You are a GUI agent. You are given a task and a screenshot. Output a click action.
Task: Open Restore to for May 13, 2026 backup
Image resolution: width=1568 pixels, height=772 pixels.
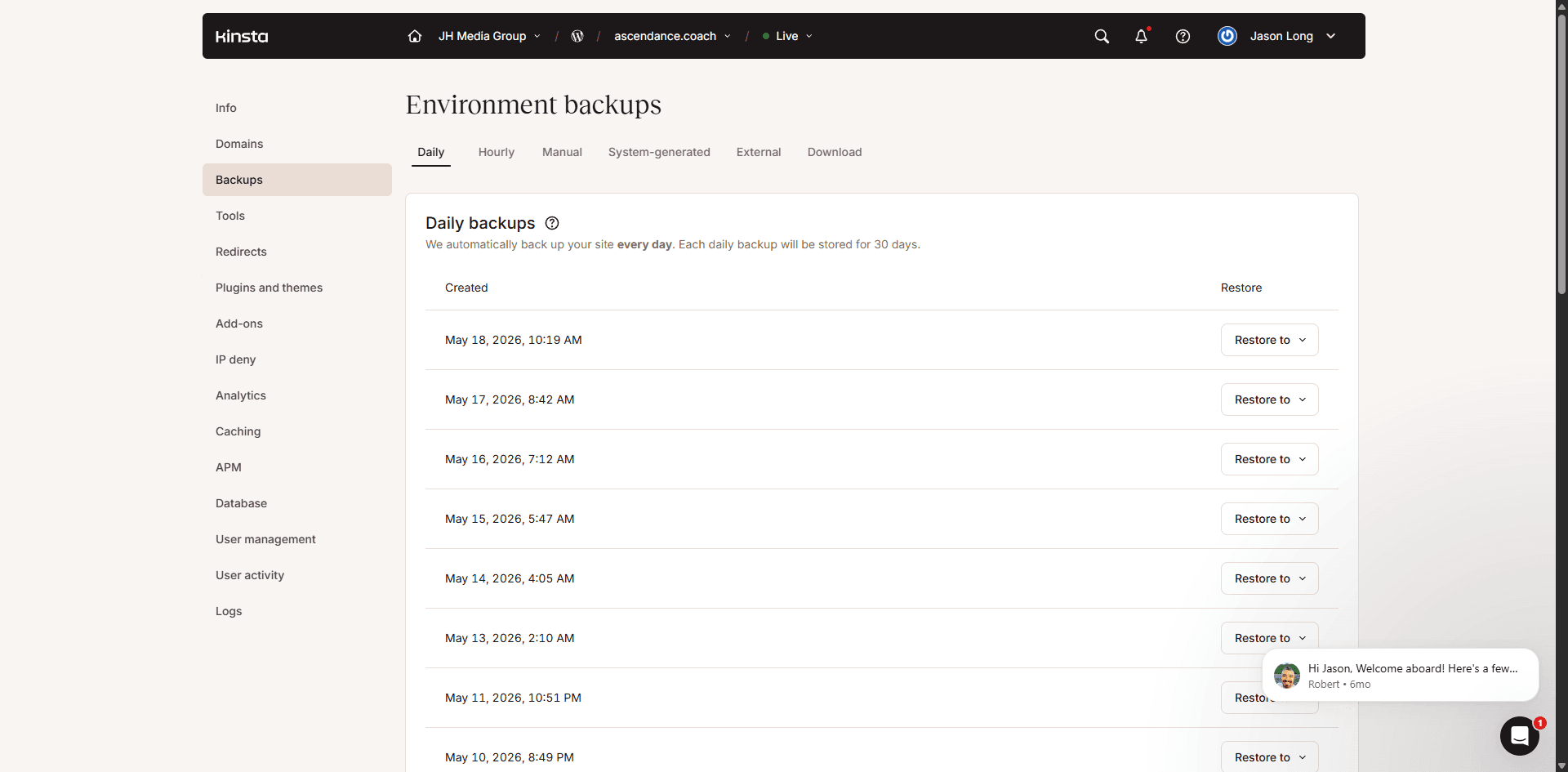[x=1270, y=636]
